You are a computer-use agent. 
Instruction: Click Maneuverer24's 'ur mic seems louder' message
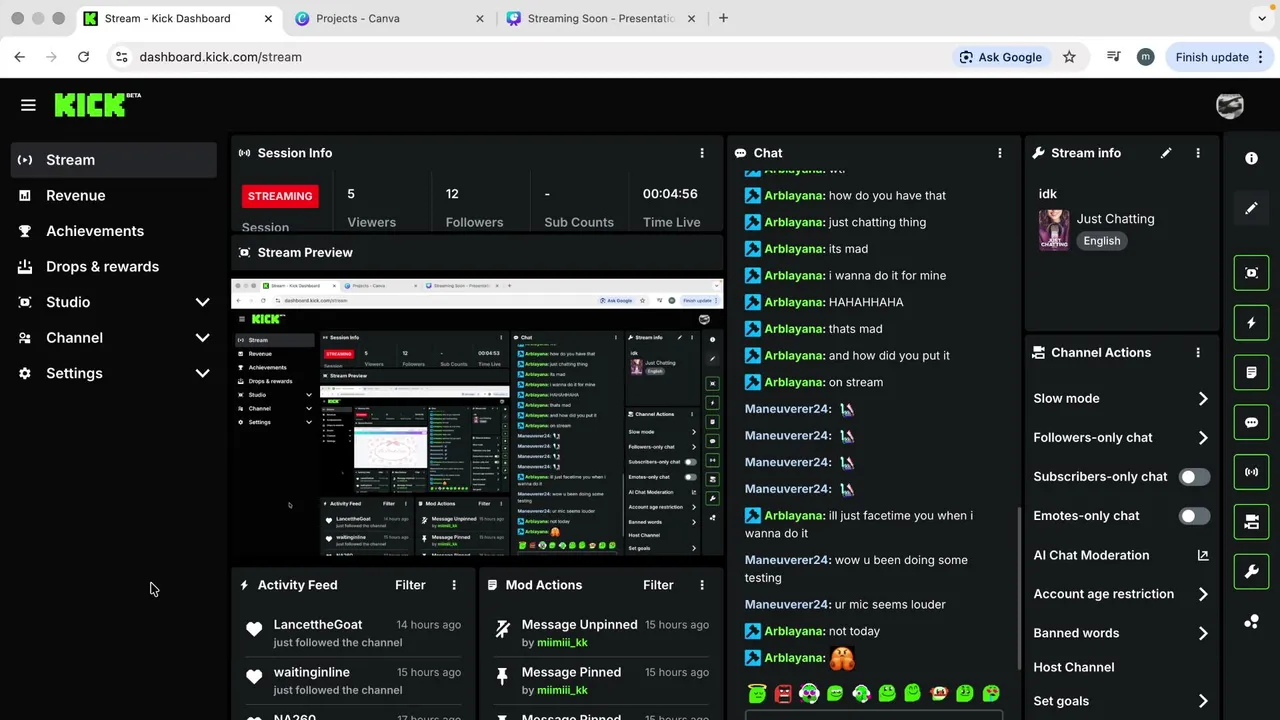[x=845, y=604]
